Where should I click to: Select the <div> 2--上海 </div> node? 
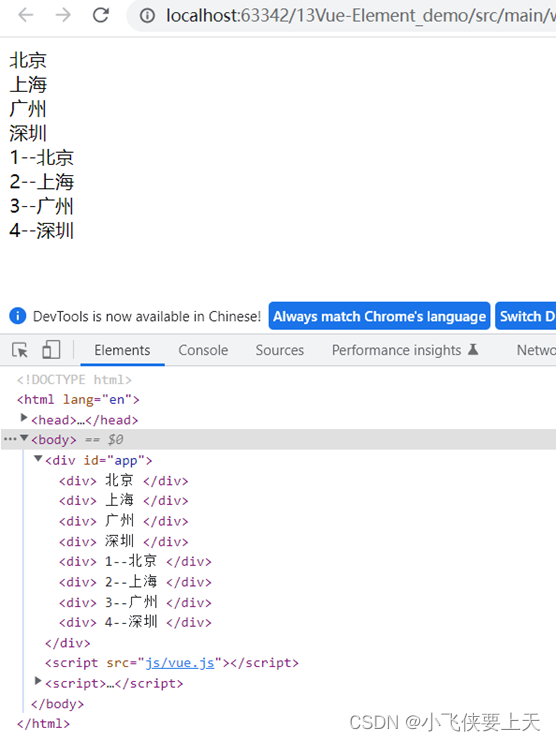point(135,582)
